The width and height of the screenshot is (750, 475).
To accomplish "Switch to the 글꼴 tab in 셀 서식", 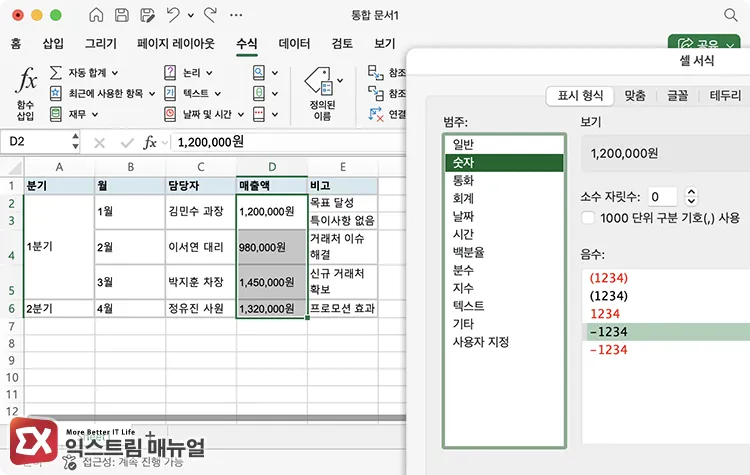I will [x=677, y=96].
